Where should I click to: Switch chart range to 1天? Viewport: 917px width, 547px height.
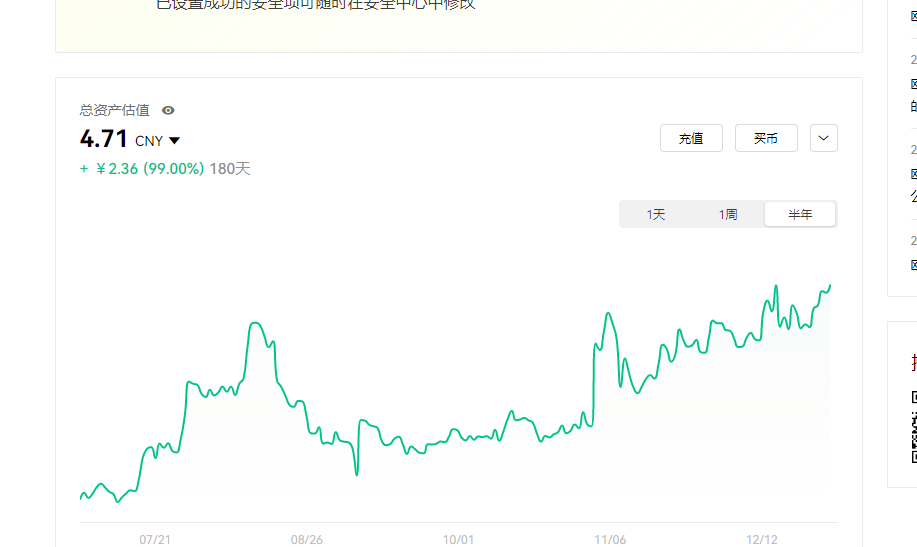point(656,214)
